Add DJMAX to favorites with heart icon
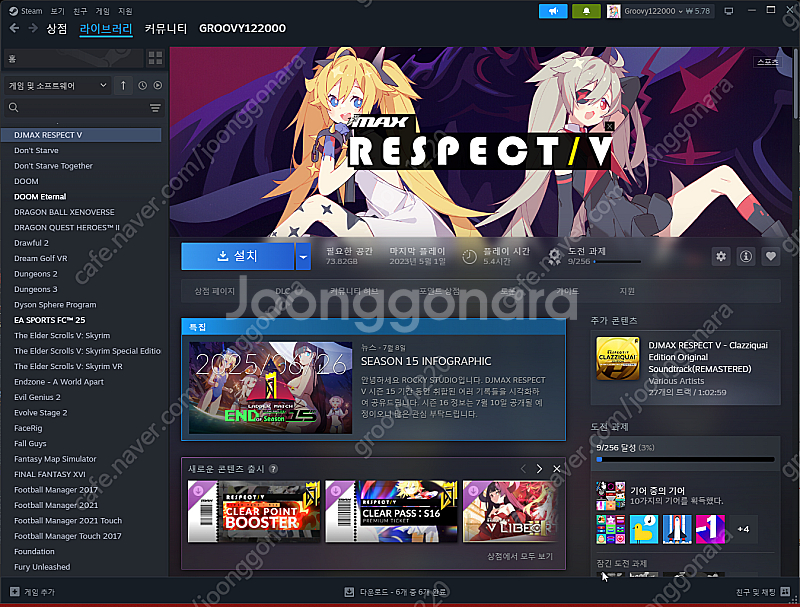Screen dimensions: 800x607 pos(770,257)
